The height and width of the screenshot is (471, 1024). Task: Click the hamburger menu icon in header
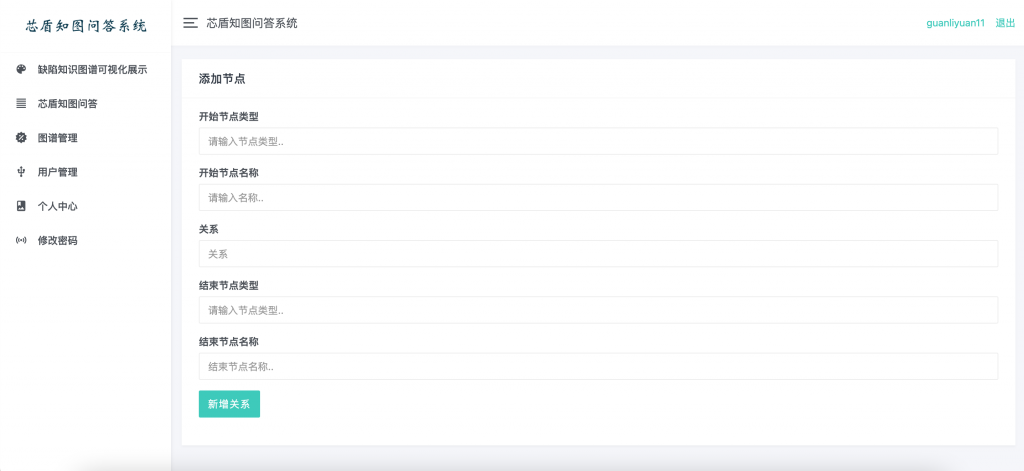[190, 23]
